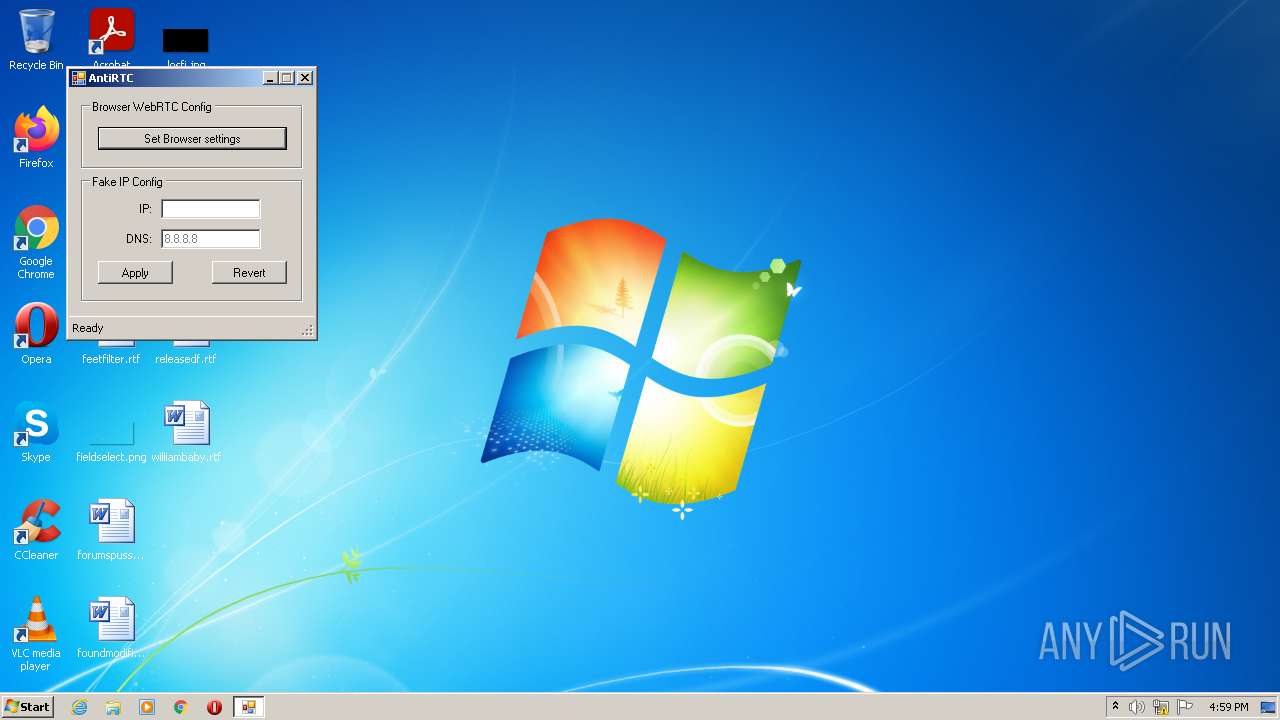Open the volume control tray icon
The width and height of the screenshot is (1280, 720).
[x=1137, y=707]
